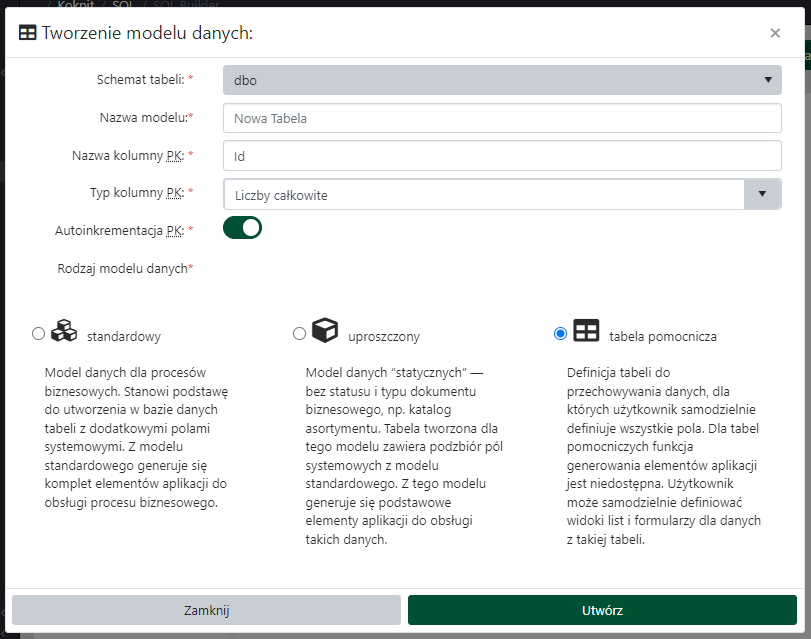The width and height of the screenshot is (811, 639).
Task: Click the stacked cubes standardowy icon
Action: (x=64, y=331)
